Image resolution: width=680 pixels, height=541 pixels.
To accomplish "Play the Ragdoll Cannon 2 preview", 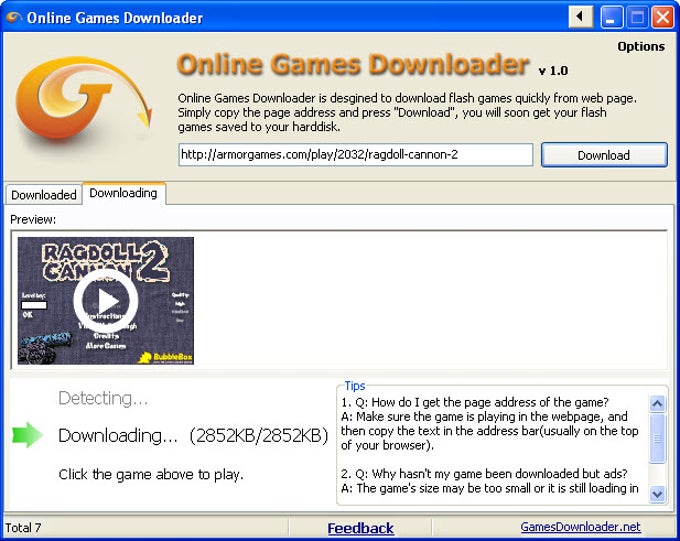I will (106, 301).
